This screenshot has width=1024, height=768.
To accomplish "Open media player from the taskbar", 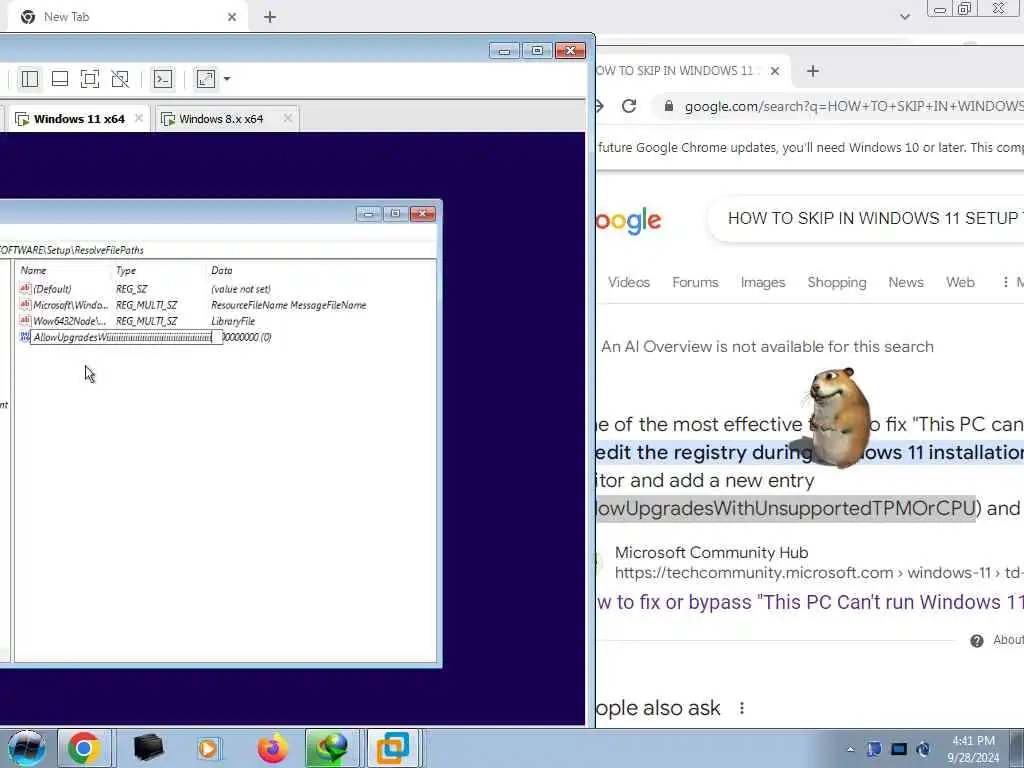I will [208, 748].
